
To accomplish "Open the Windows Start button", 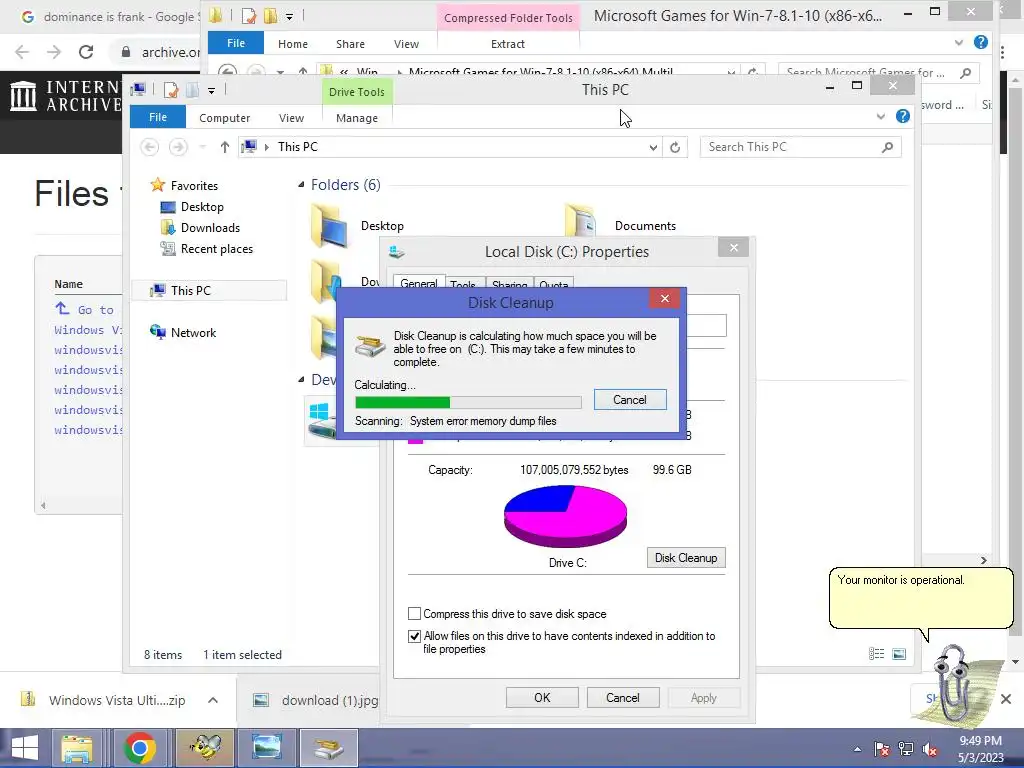I will 25,748.
